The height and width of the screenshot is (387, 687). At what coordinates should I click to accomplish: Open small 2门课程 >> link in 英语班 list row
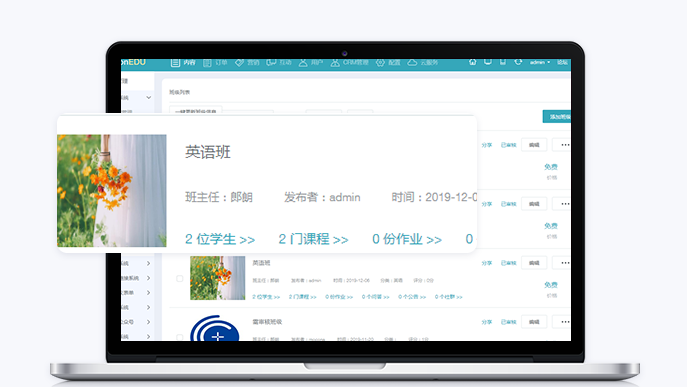click(302, 297)
